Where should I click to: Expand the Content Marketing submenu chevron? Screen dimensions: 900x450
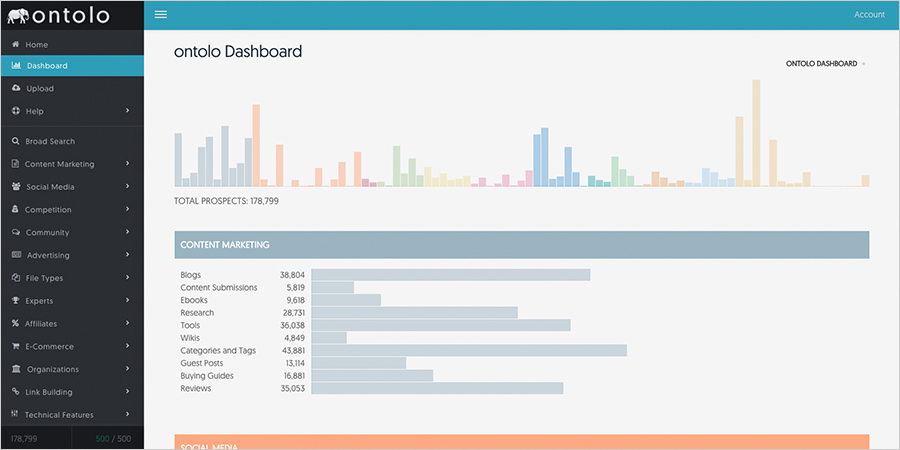127,164
